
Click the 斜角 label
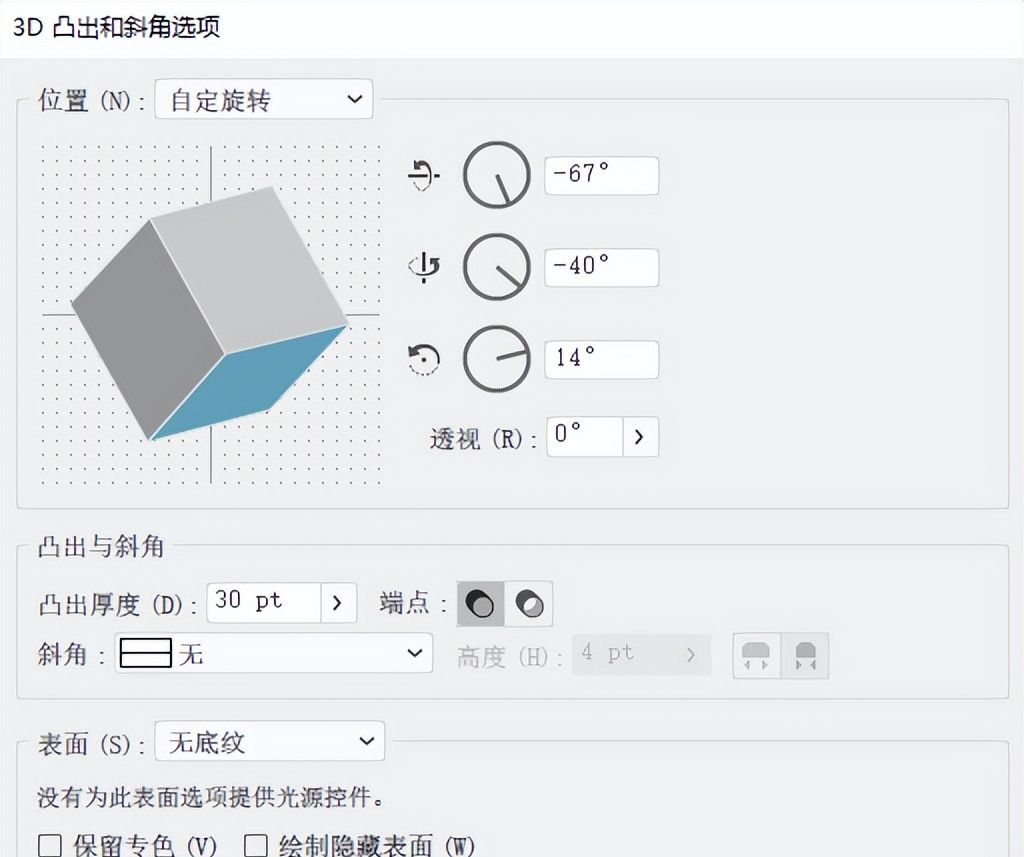[71, 654]
